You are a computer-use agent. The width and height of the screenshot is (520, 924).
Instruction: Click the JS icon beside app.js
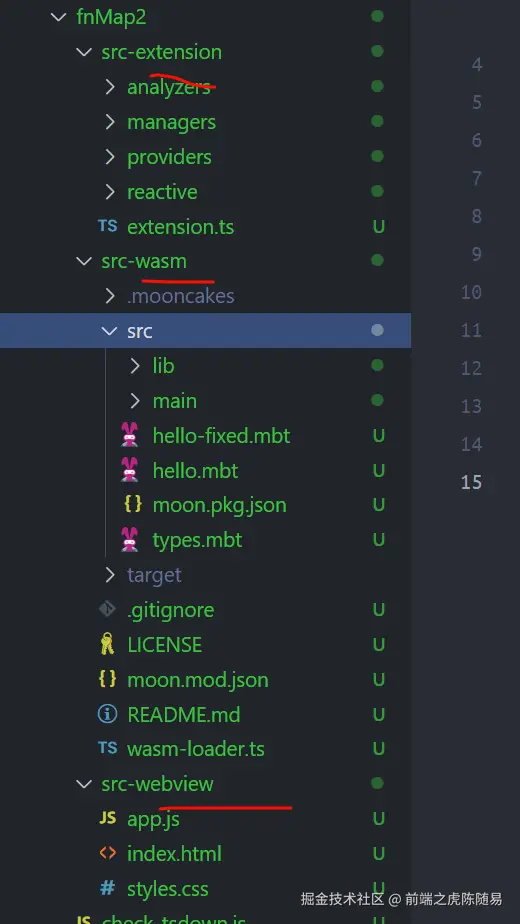(108, 818)
